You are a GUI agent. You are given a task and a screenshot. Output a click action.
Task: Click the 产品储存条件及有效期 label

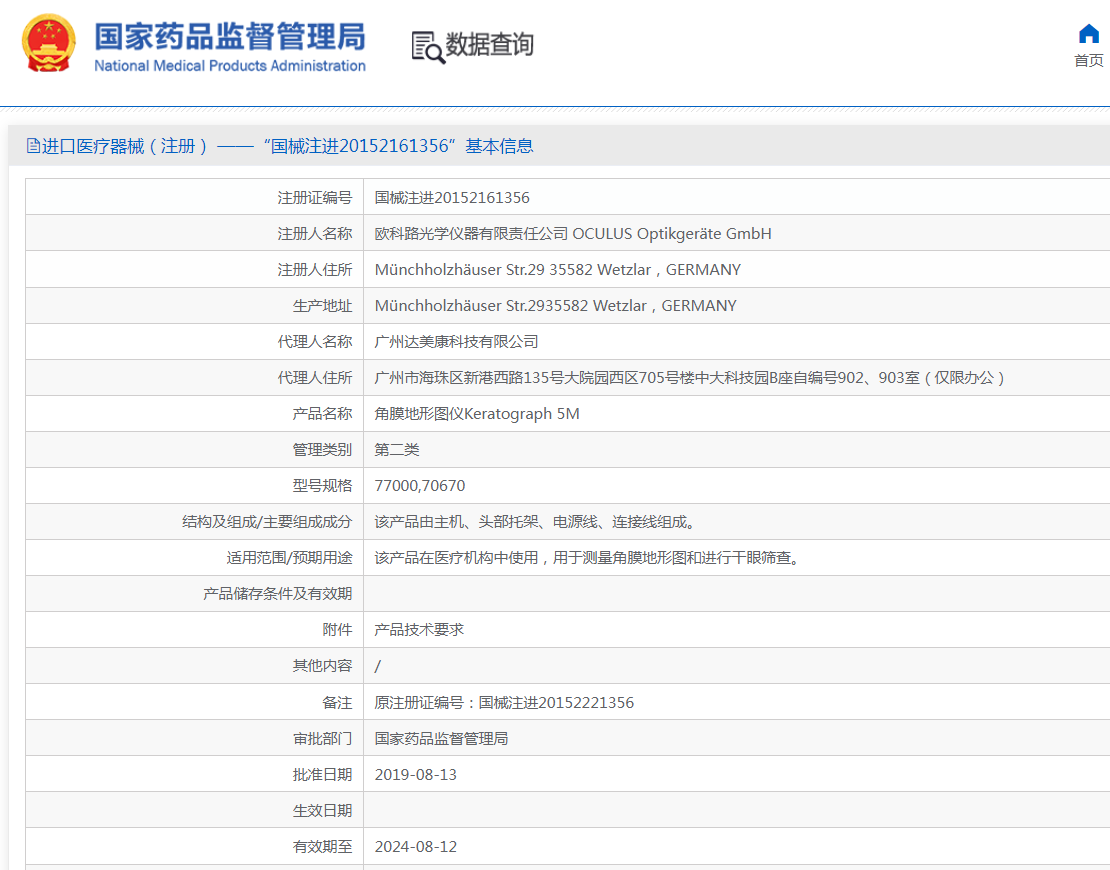click(x=278, y=594)
